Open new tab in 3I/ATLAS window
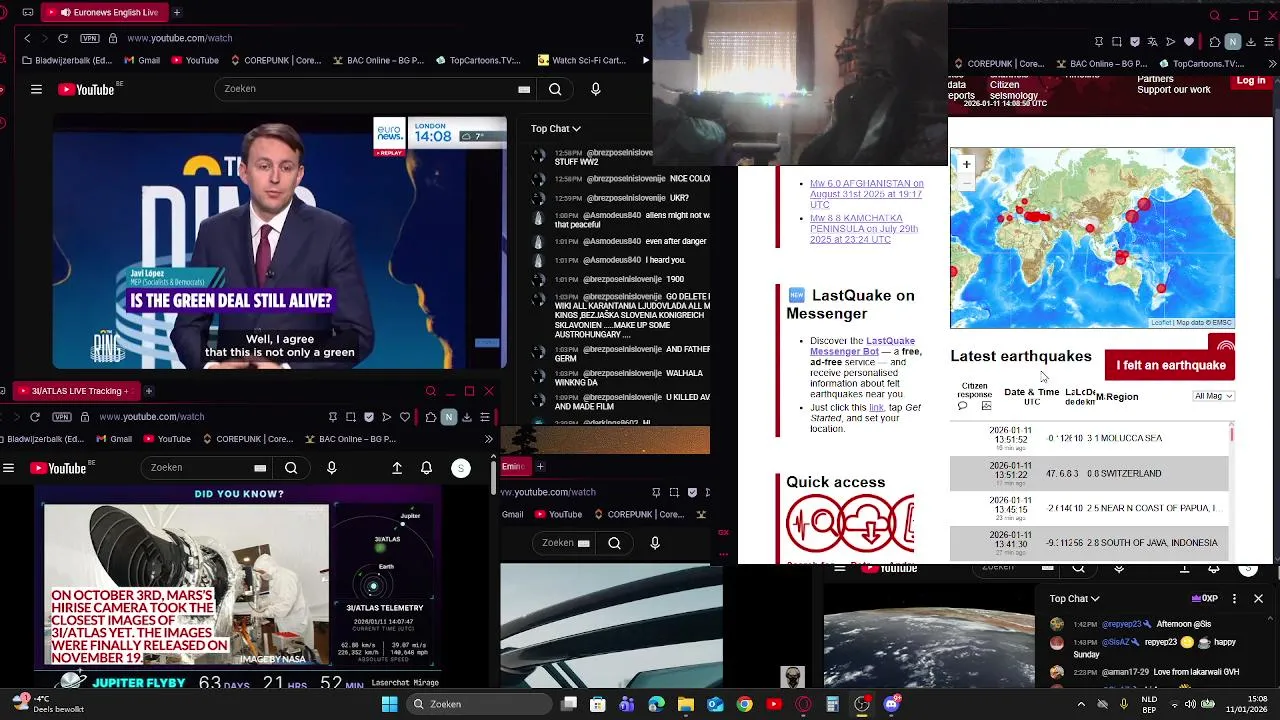The width and height of the screenshot is (1280, 720). 148,391
